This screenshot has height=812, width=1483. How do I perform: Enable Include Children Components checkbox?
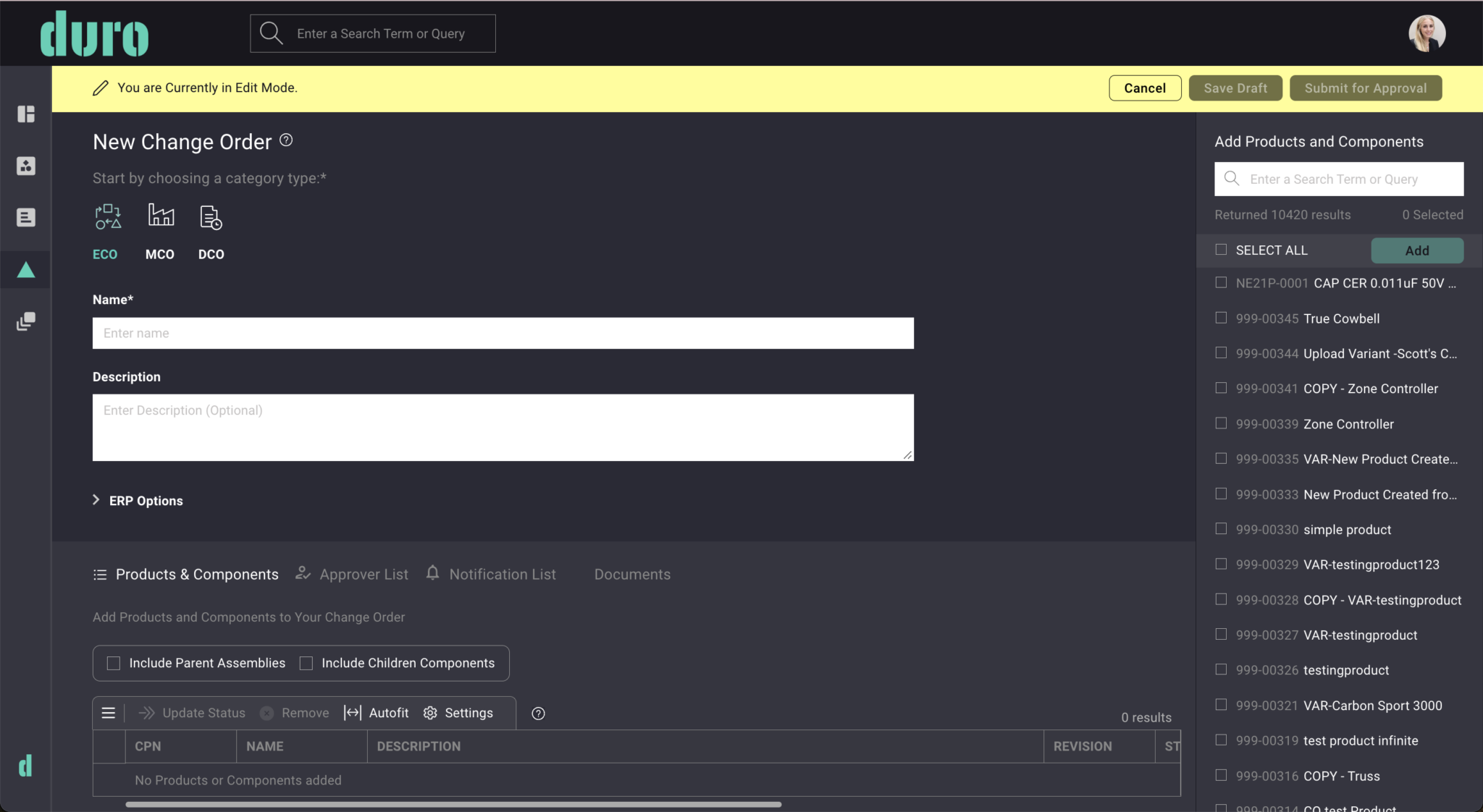pyautogui.click(x=306, y=662)
